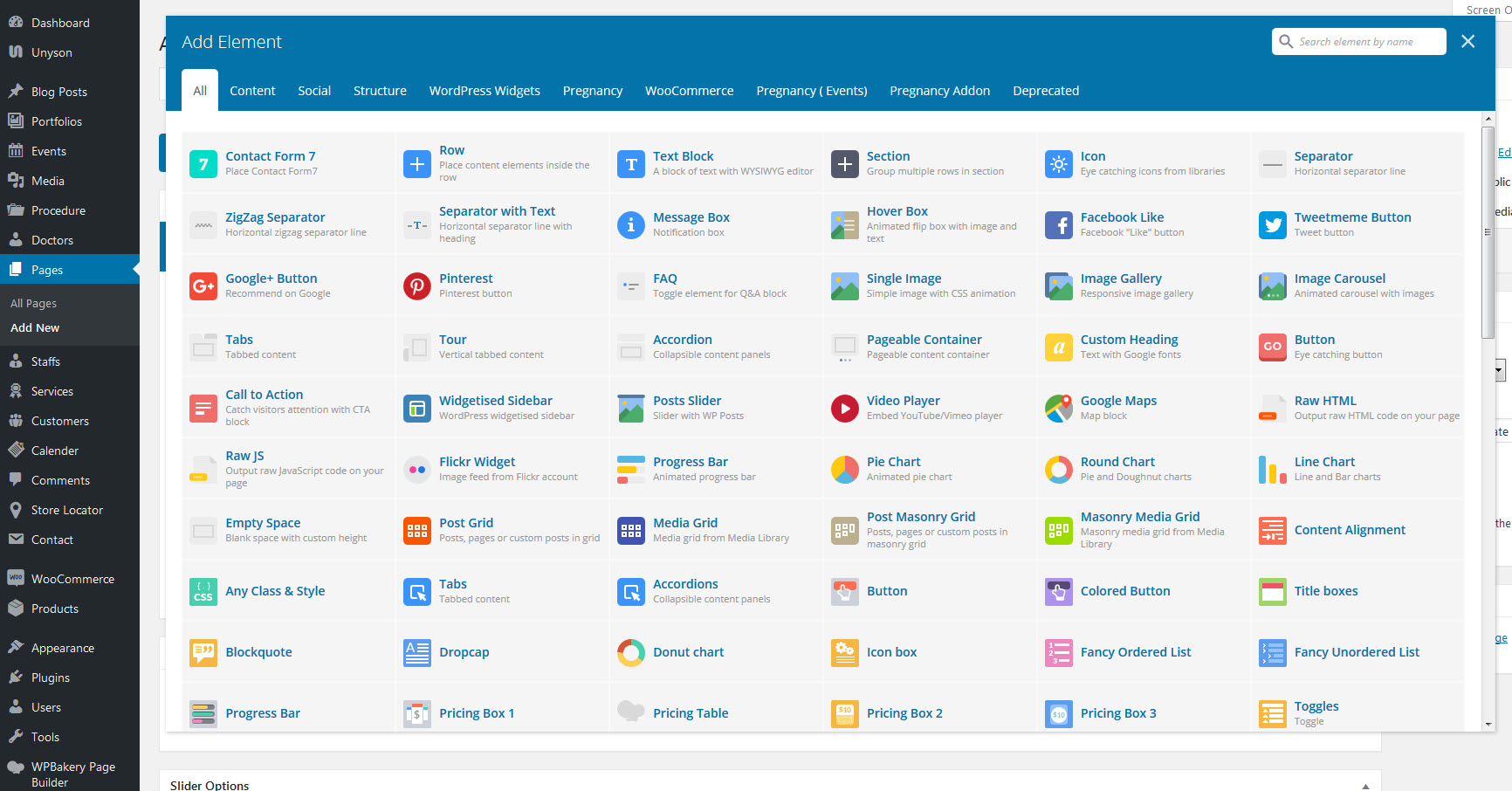Select the Pie Chart icon
1512x791 pixels.
(845, 469)
